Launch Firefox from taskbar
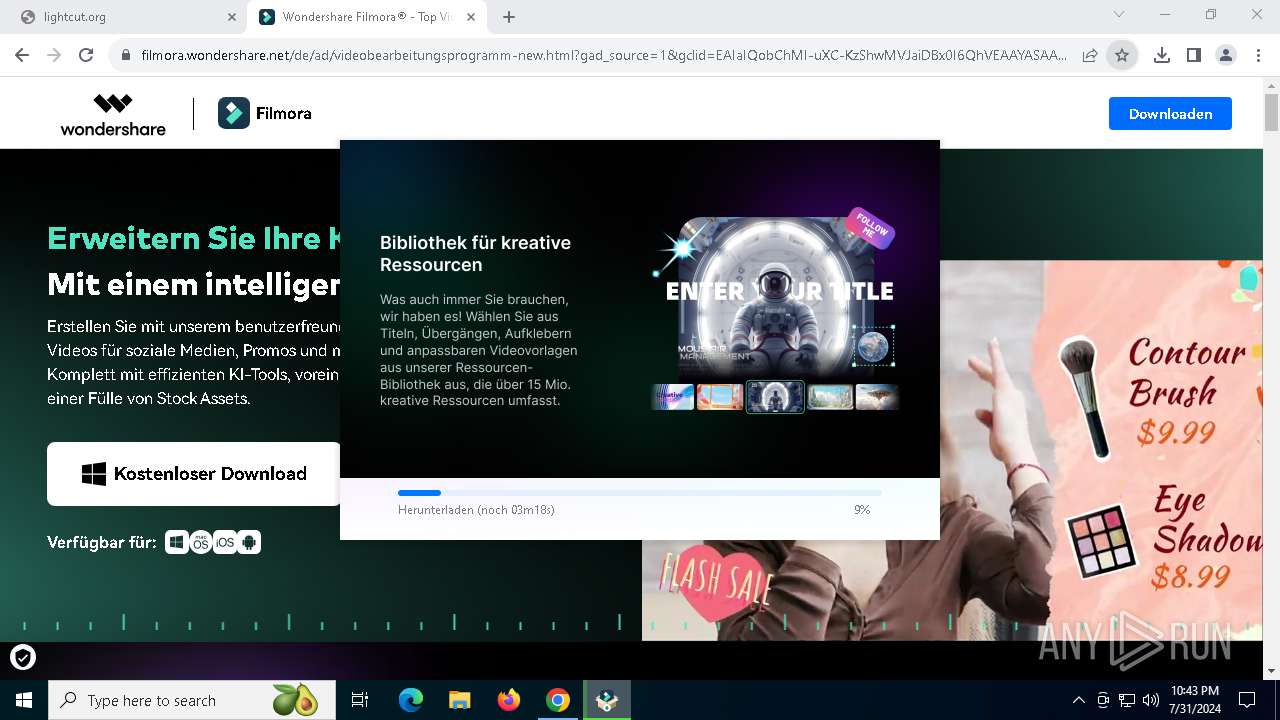The image size is (1280, 720). click(509, 700)
